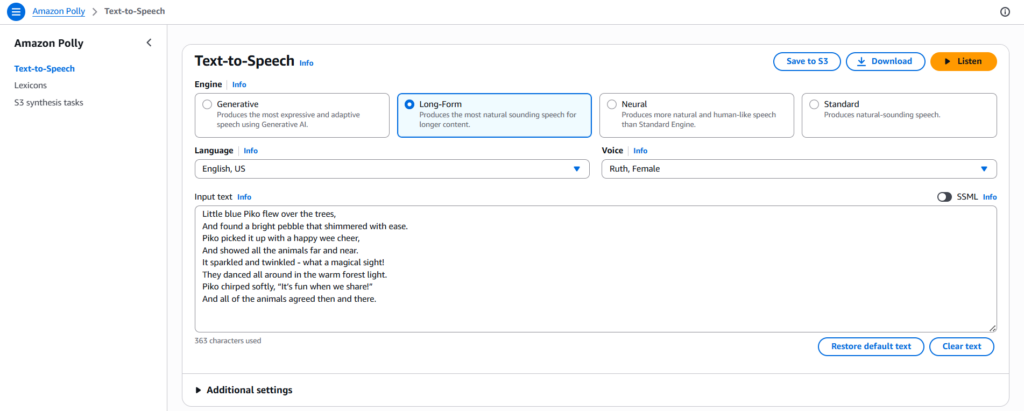Select the Generative engine option
This screenshot has height=411, width=1024.
207,104
